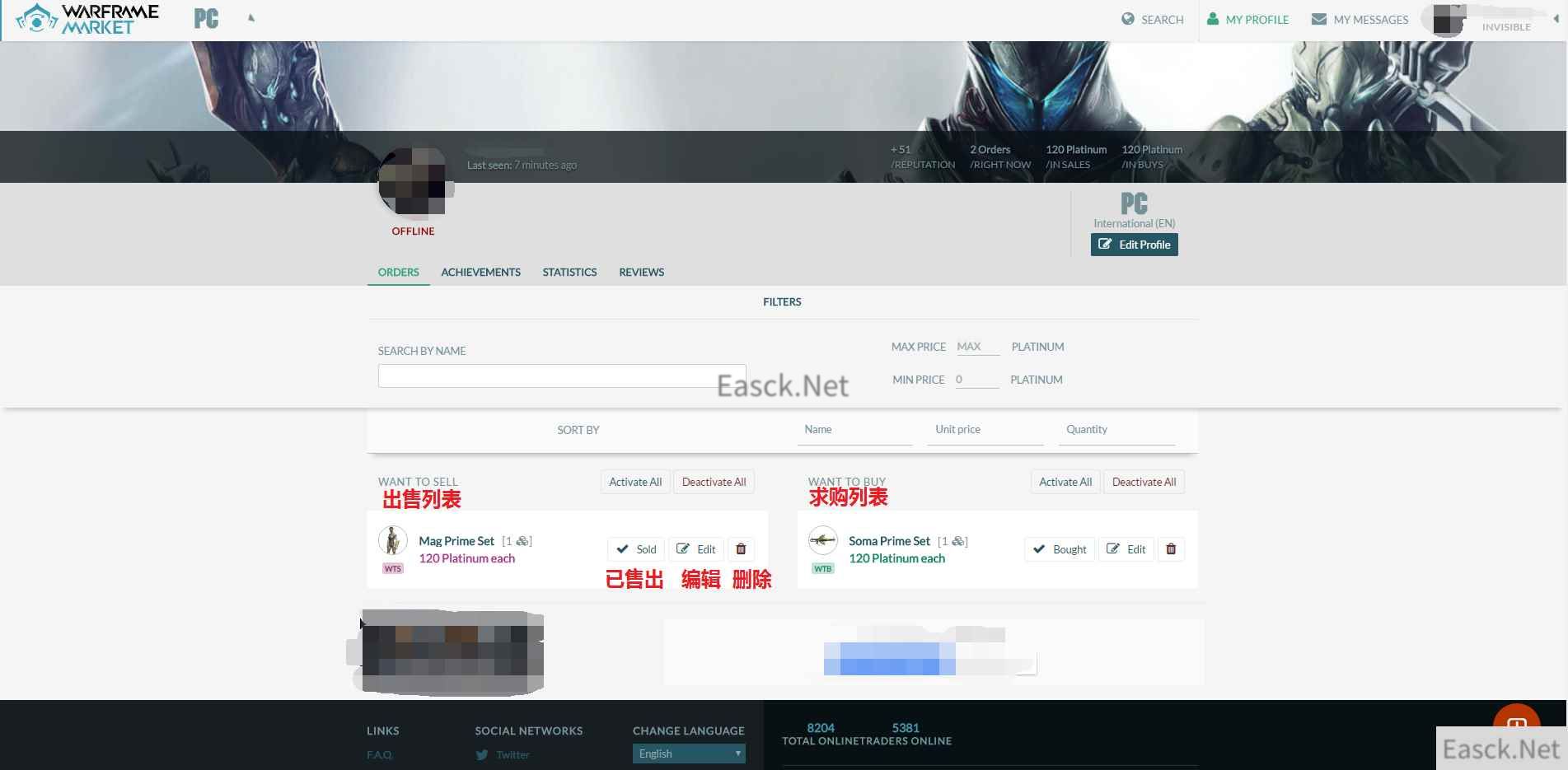Click the Twitter bird icon in footer
The image size is (1568, 770).
[x=482, y=754]
